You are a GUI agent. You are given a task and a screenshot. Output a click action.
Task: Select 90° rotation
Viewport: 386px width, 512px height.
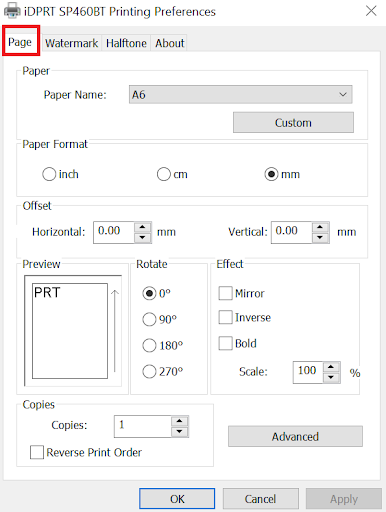149,319
